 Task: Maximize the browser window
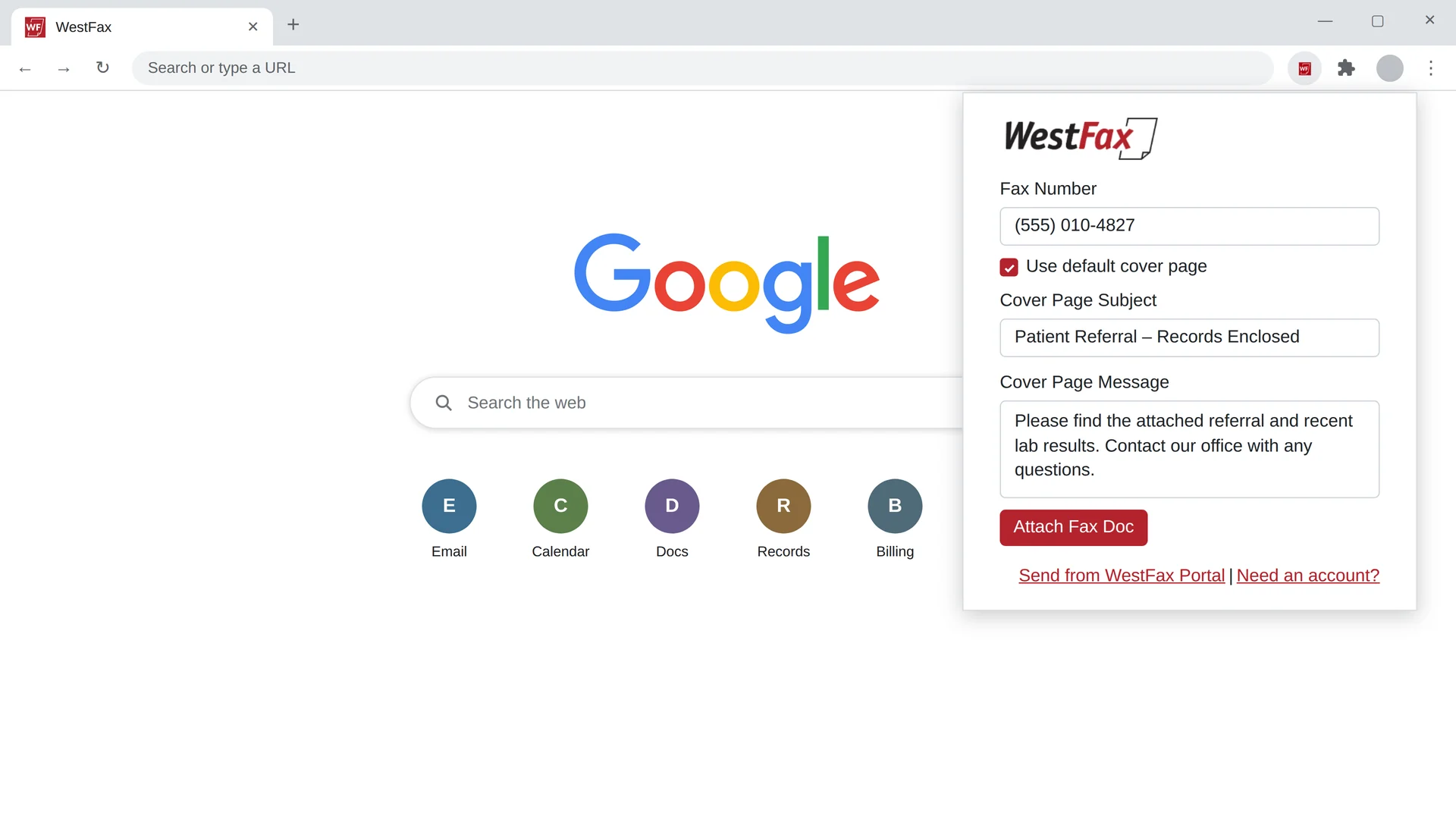[x=1377, y=21]
